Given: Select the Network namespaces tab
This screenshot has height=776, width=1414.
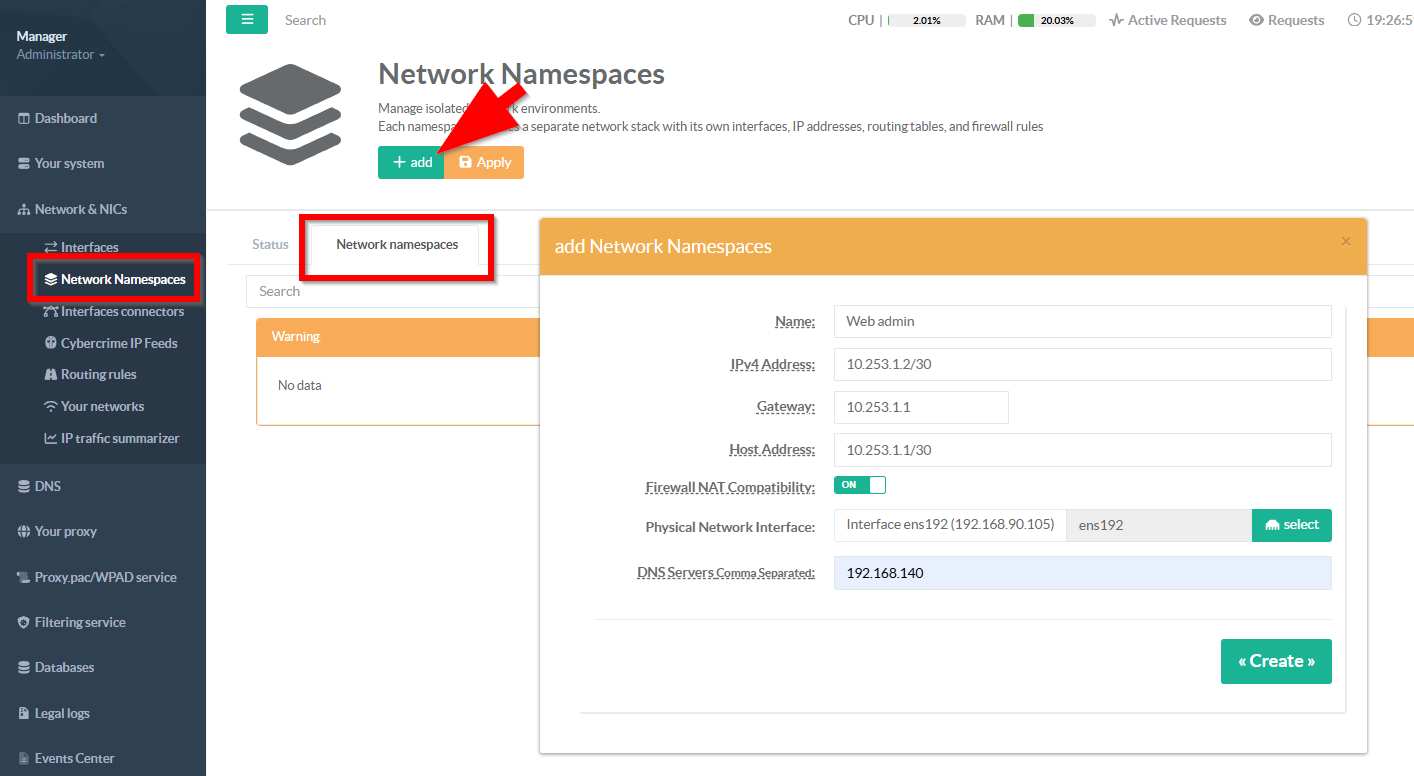Looking at the screenshot, I should 397,244.
